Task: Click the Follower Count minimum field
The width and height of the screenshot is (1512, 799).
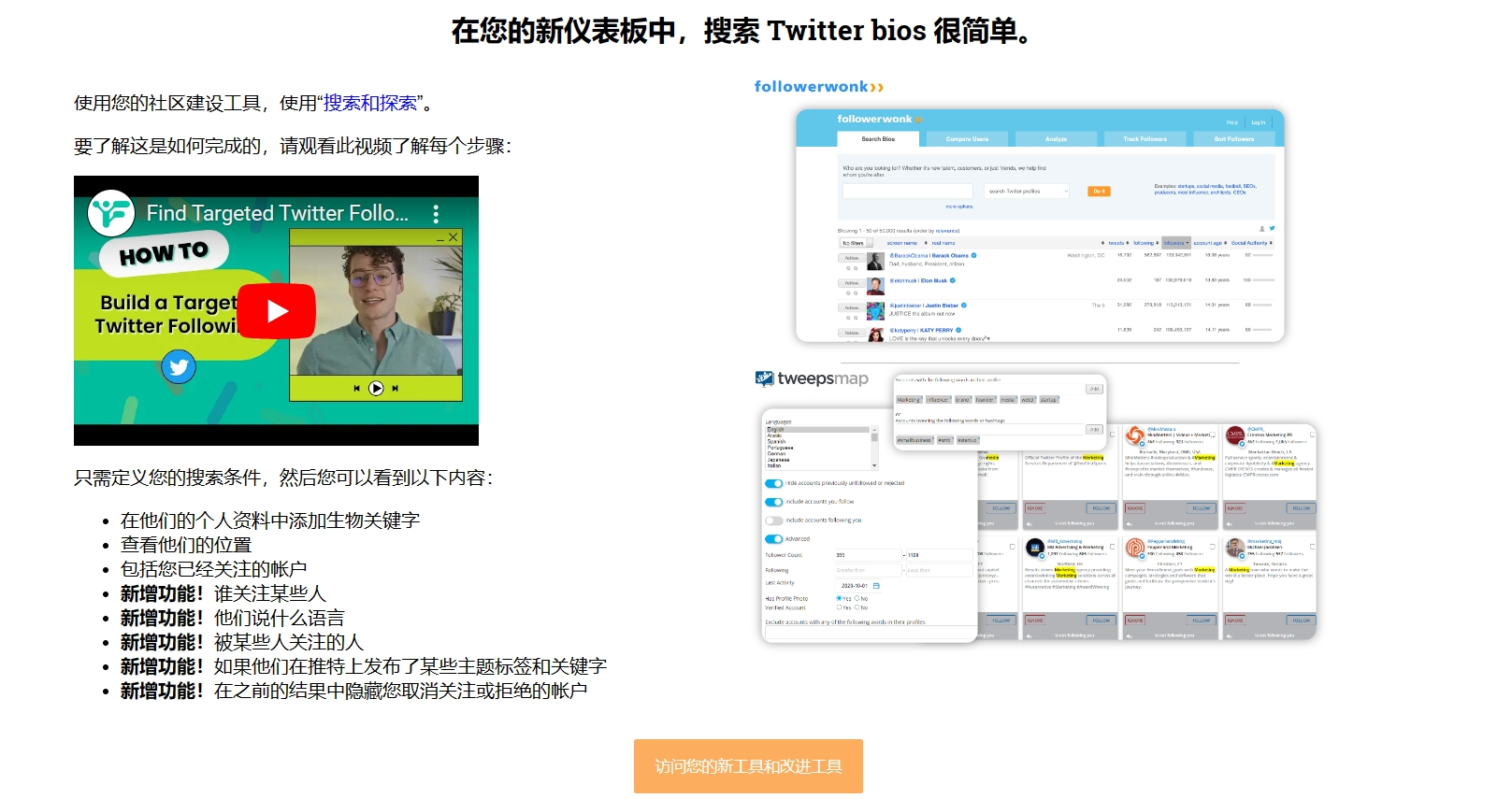Action: pyautogui.click(x=867, y=555)
